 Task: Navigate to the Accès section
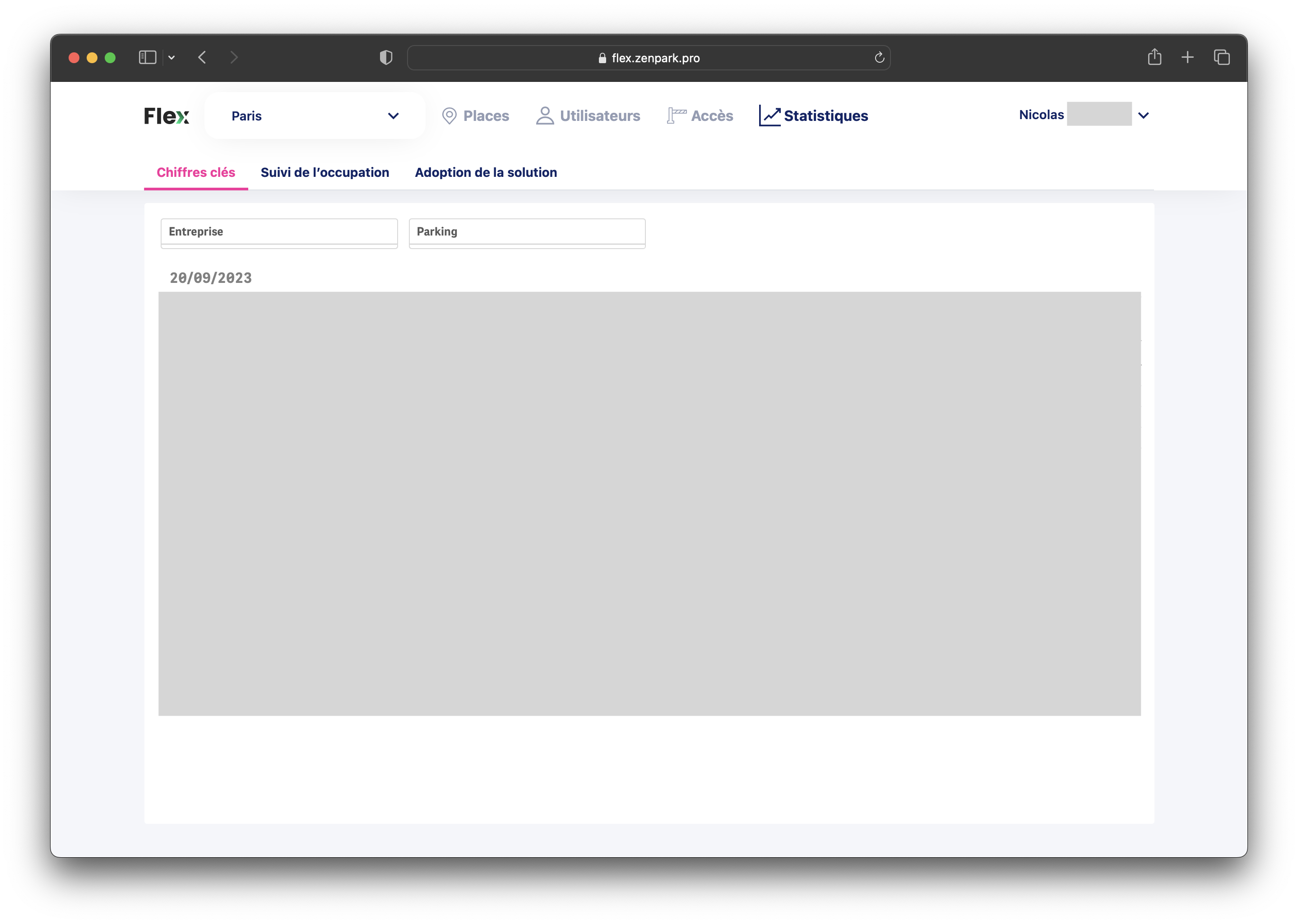click(700, 116)
